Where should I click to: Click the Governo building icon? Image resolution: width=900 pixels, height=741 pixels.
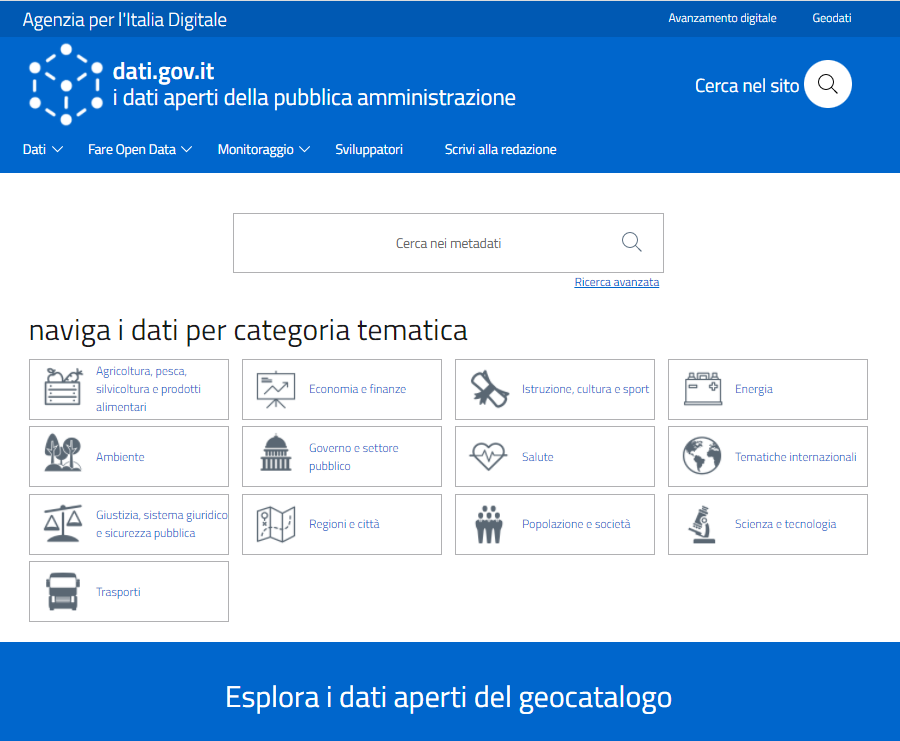276,456
